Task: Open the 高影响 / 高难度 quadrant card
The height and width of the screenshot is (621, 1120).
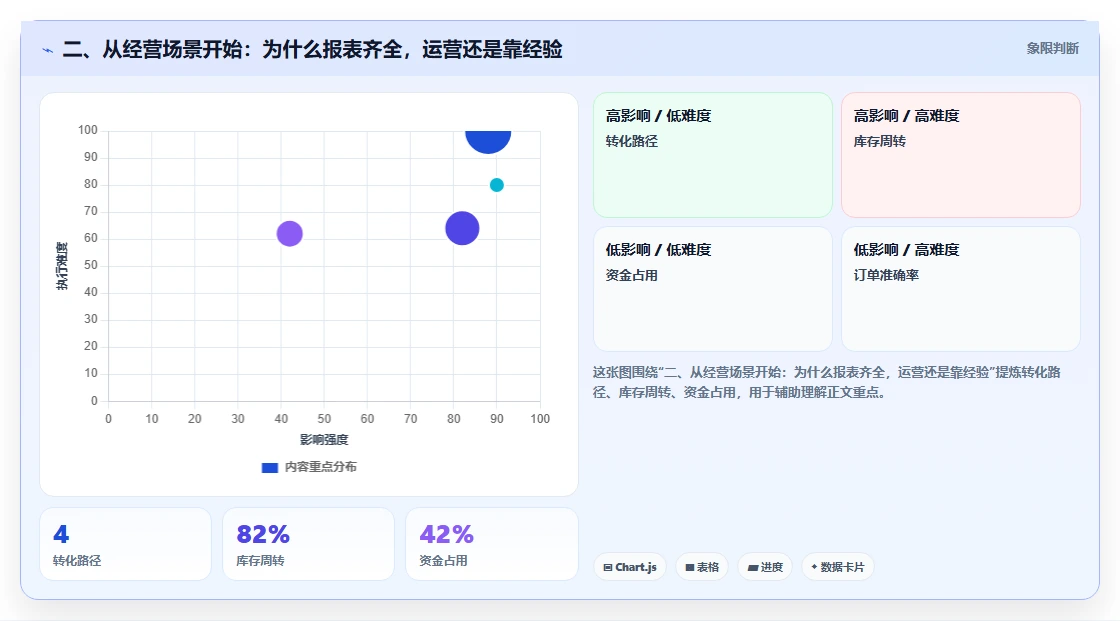Action: pyautogui.click(x=961, y=154)
